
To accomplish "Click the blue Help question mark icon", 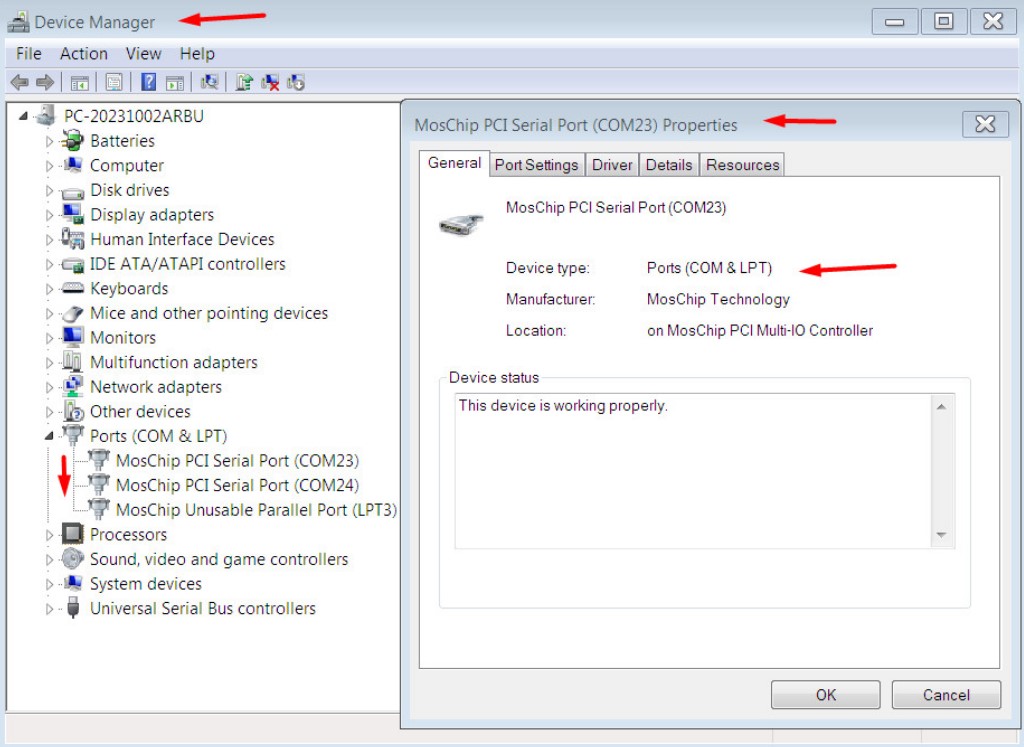I will [149, 82].
